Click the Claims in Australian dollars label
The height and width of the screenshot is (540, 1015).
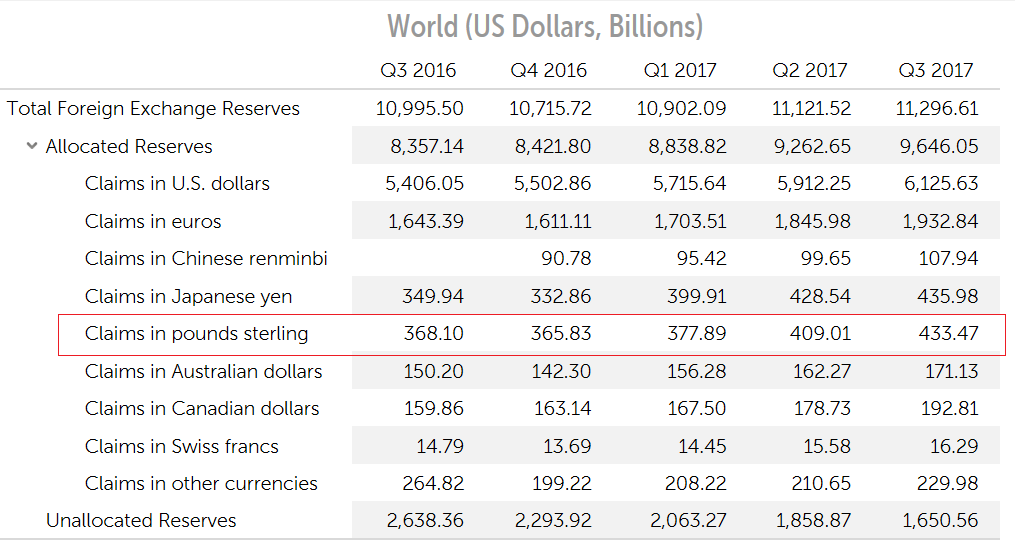203,372
